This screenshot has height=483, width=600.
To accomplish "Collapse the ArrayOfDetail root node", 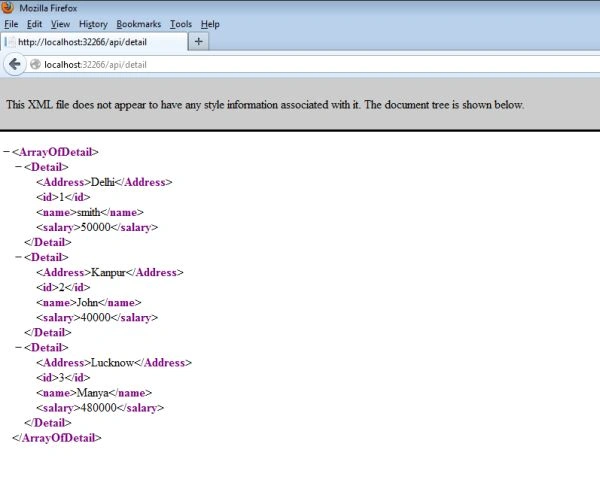I will (x=6, y=152).
